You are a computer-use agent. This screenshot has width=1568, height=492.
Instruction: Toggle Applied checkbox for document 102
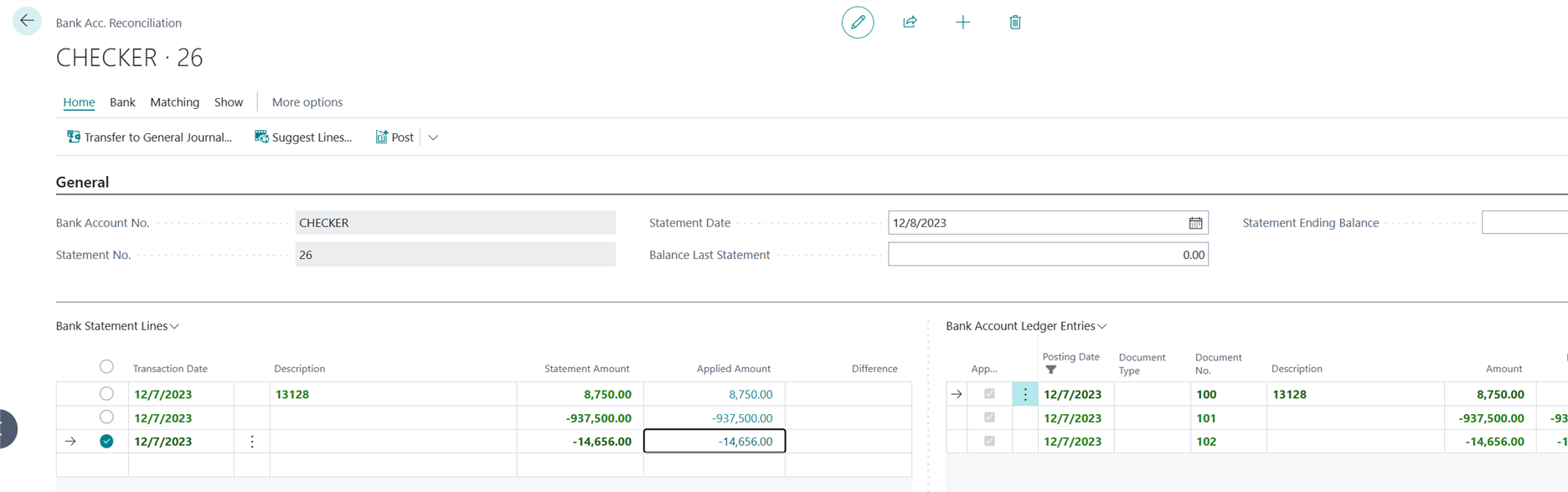pos(989,441)
